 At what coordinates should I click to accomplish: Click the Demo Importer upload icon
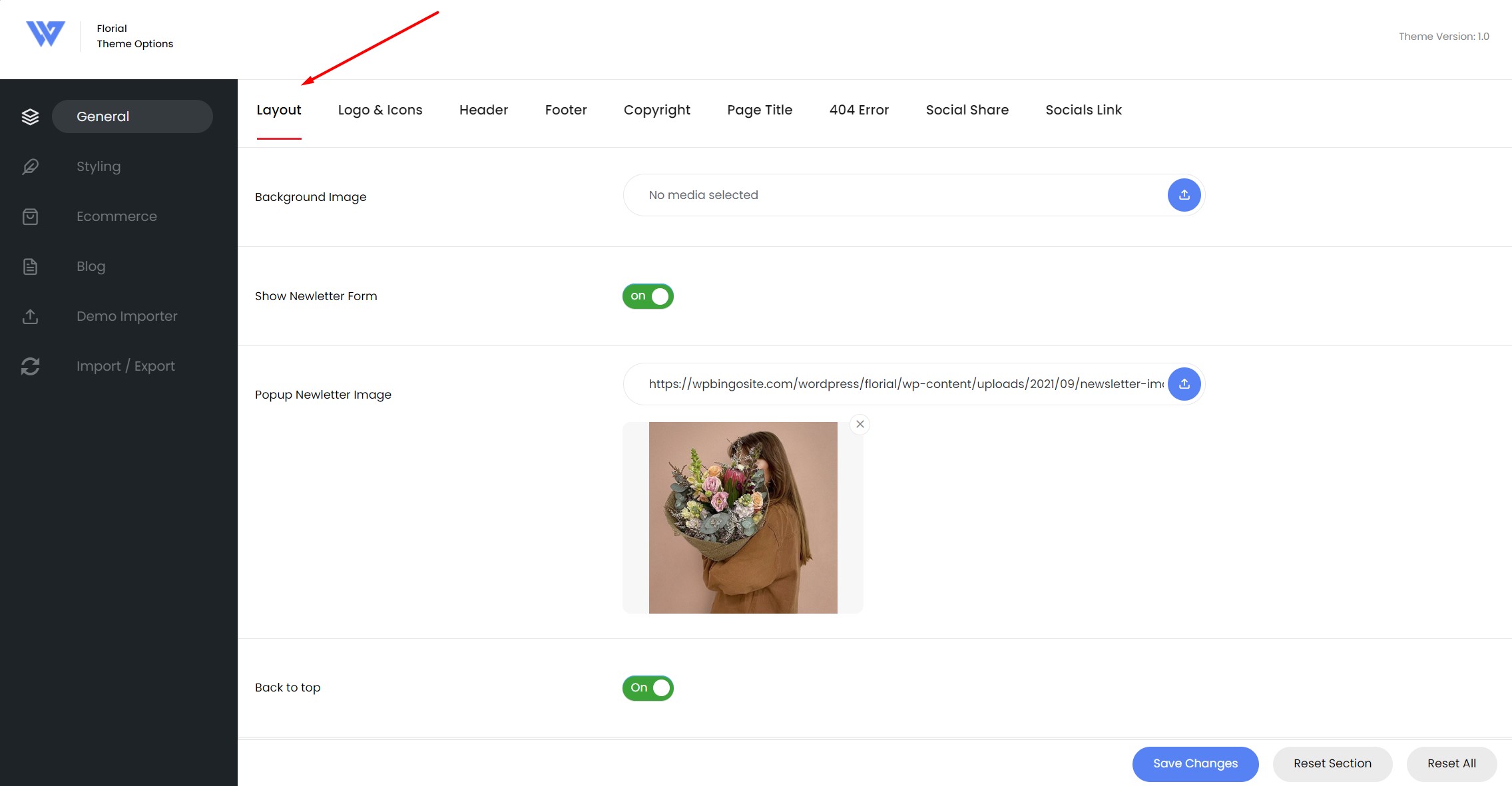30,316
